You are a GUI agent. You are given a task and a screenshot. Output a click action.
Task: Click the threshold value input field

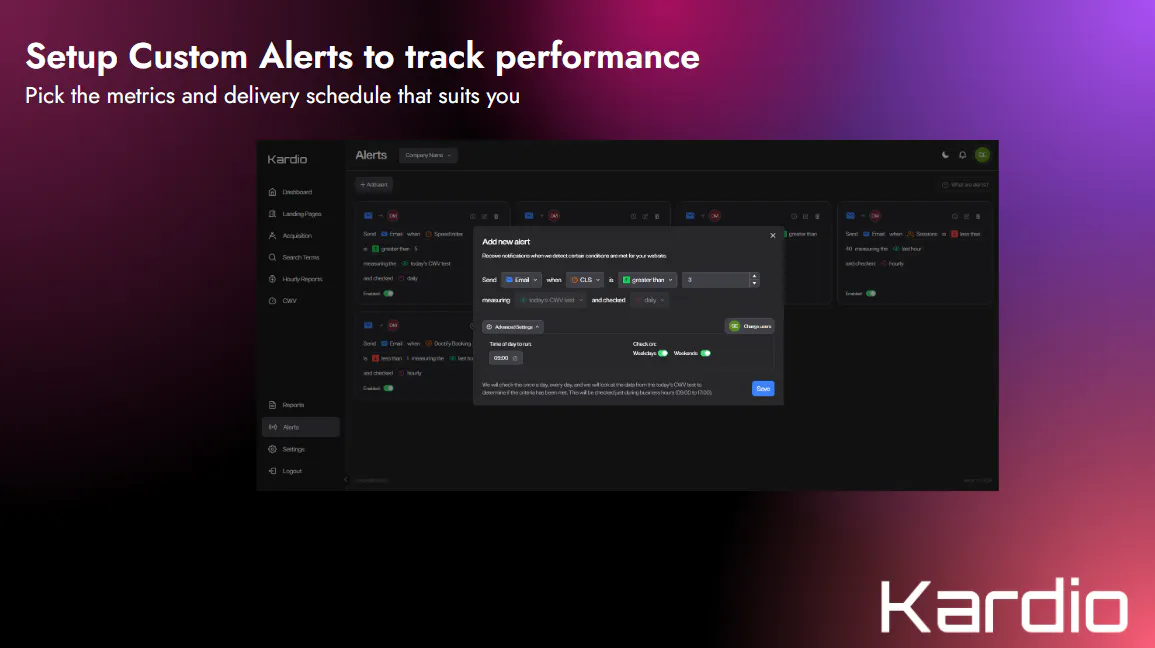pos(716,280)
